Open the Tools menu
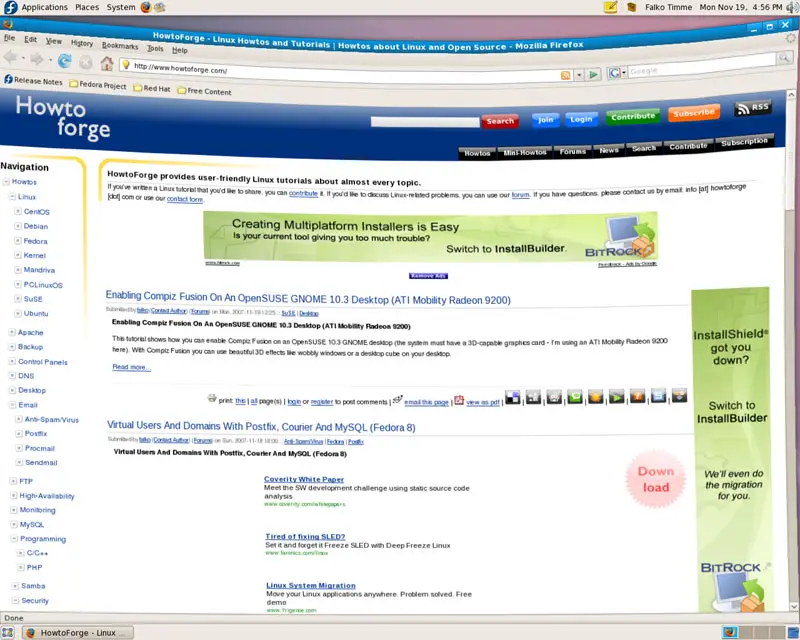Image resolution: width=800 pixels, height=640 pixels. pos(155,48)
